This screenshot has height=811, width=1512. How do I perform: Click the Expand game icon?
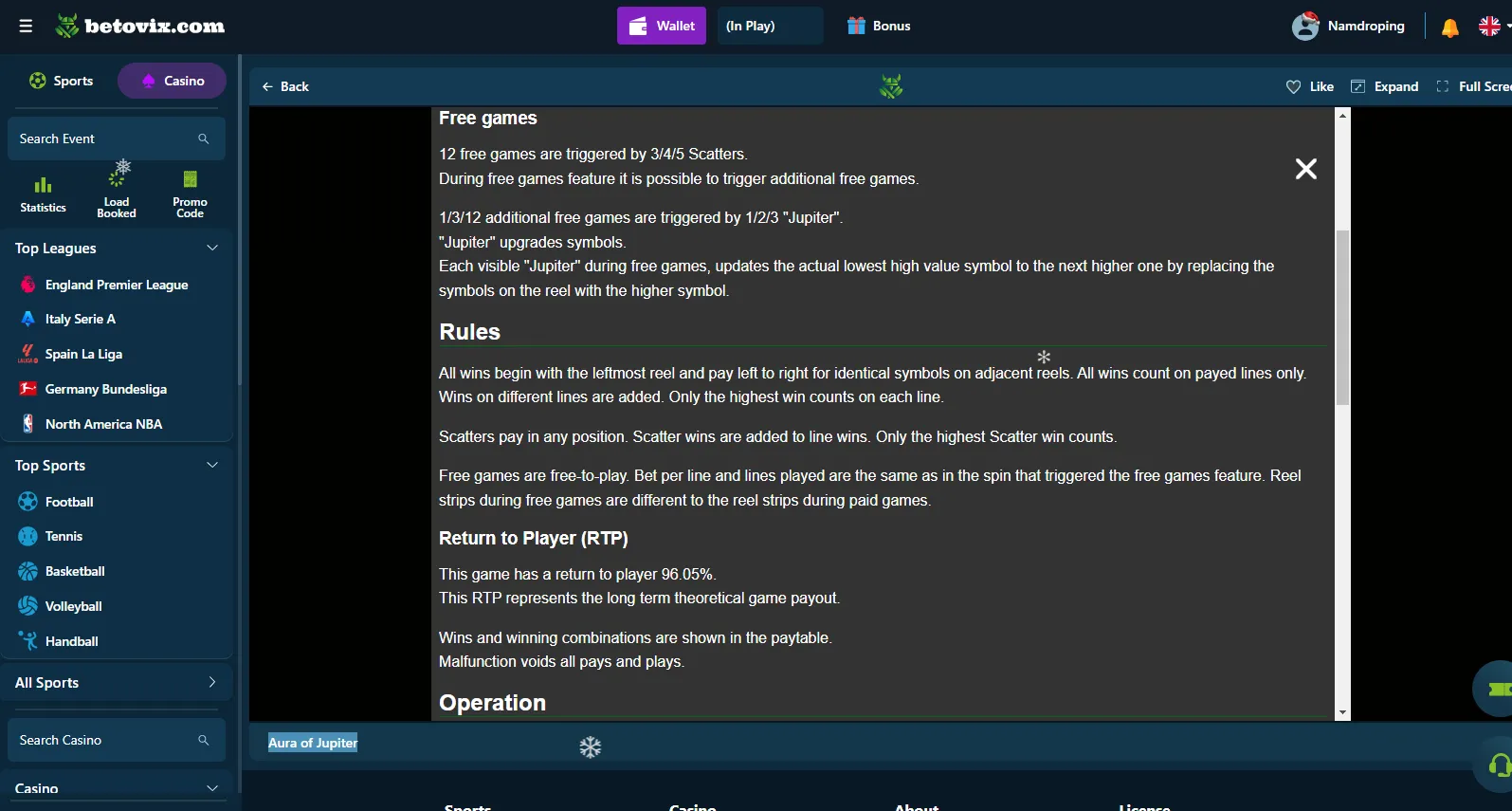tap(1357, 86)
